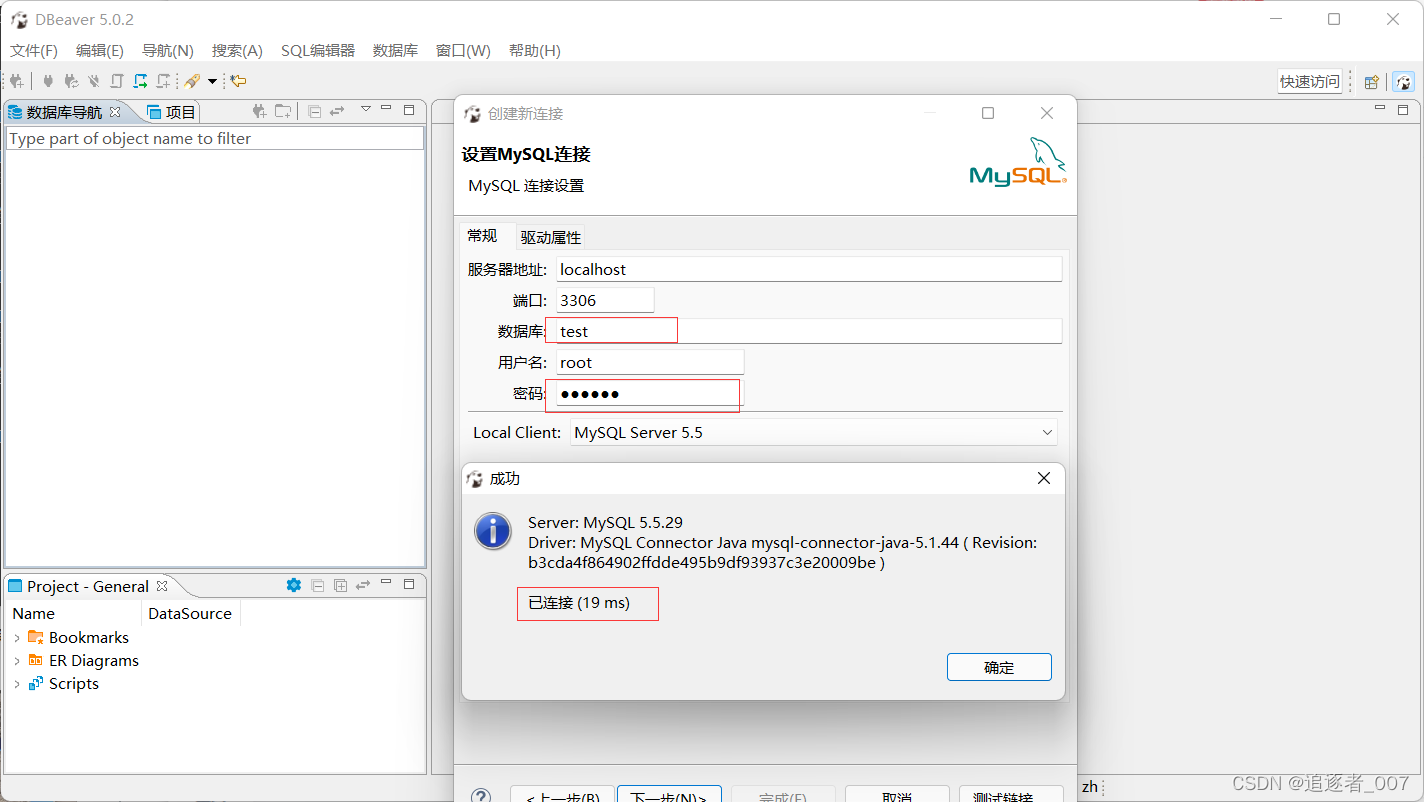Click the Quick Access field (快速访问)
The height and width of the screenshot is (802, 1424).
[x=1310, y=82]
